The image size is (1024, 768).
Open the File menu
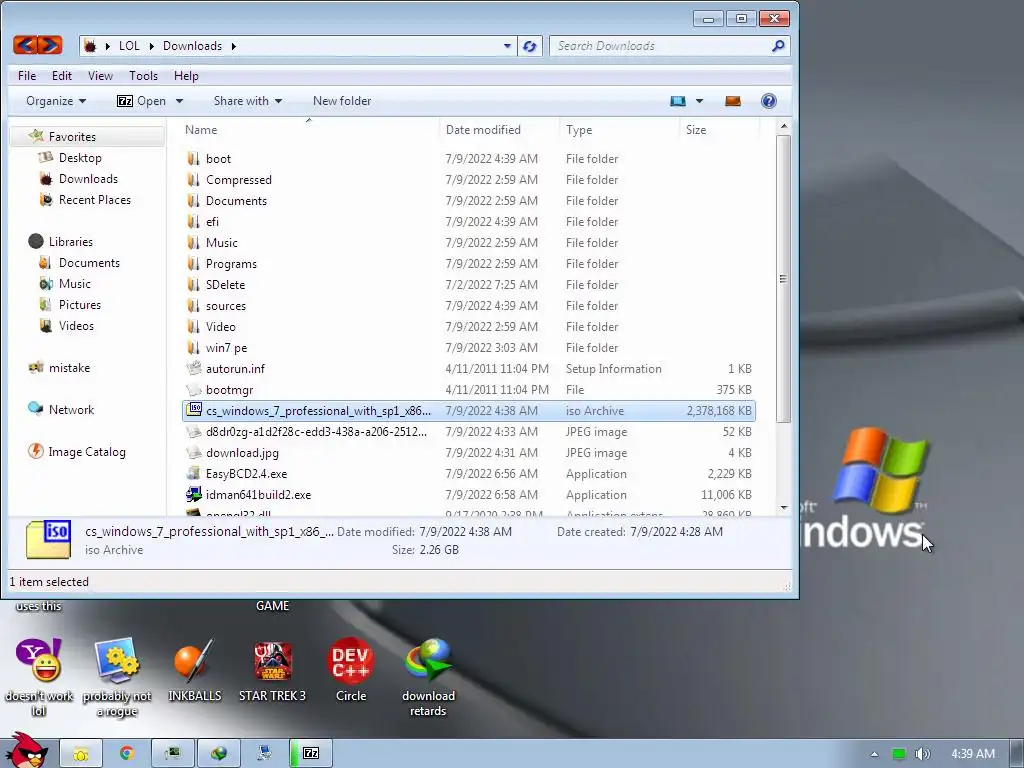pyautogui.click(x=27, y=76)
